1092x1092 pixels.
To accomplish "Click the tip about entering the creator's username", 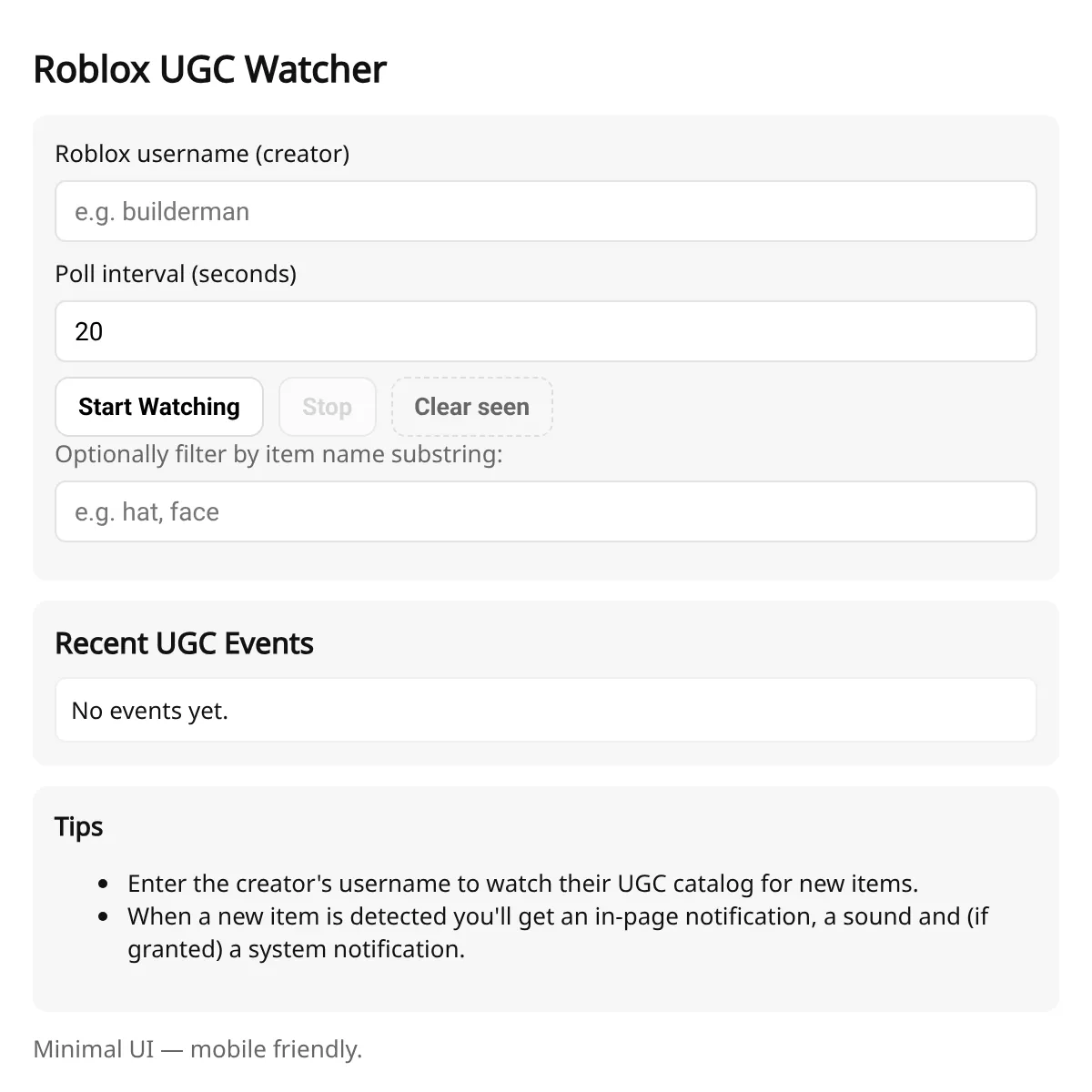I will coord(522,884).
